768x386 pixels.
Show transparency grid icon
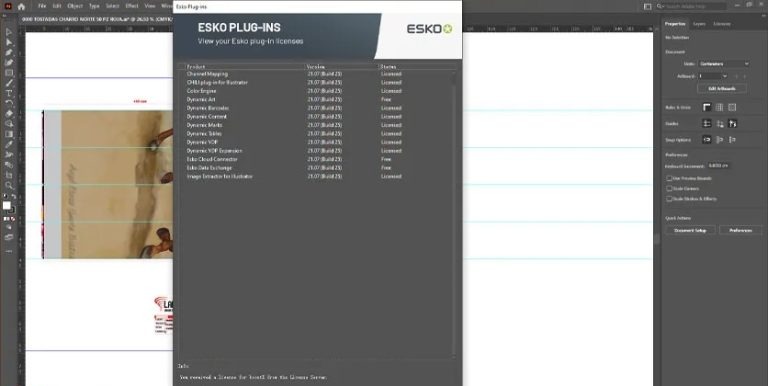[732, 107]
